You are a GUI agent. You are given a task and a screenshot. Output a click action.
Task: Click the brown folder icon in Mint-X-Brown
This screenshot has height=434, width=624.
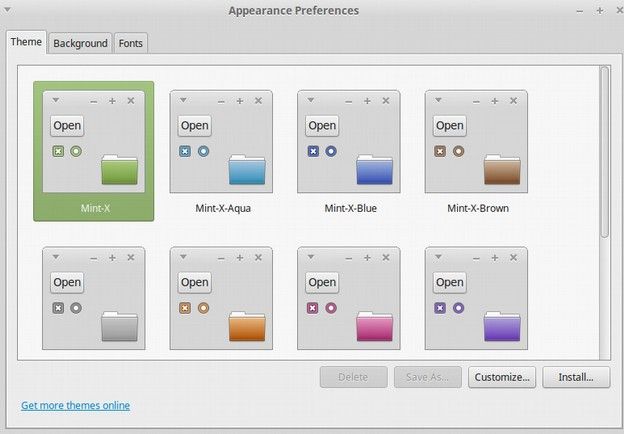point(502,170)
